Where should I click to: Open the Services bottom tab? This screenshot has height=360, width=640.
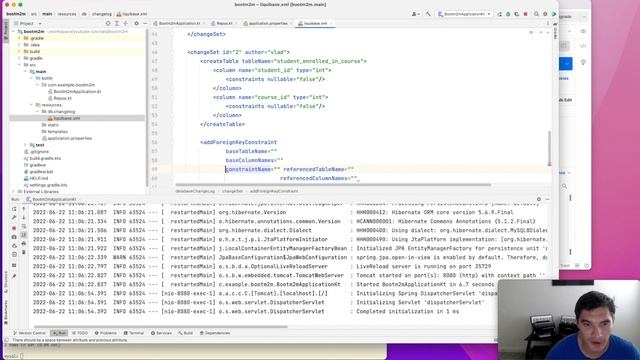click(162, 333)
